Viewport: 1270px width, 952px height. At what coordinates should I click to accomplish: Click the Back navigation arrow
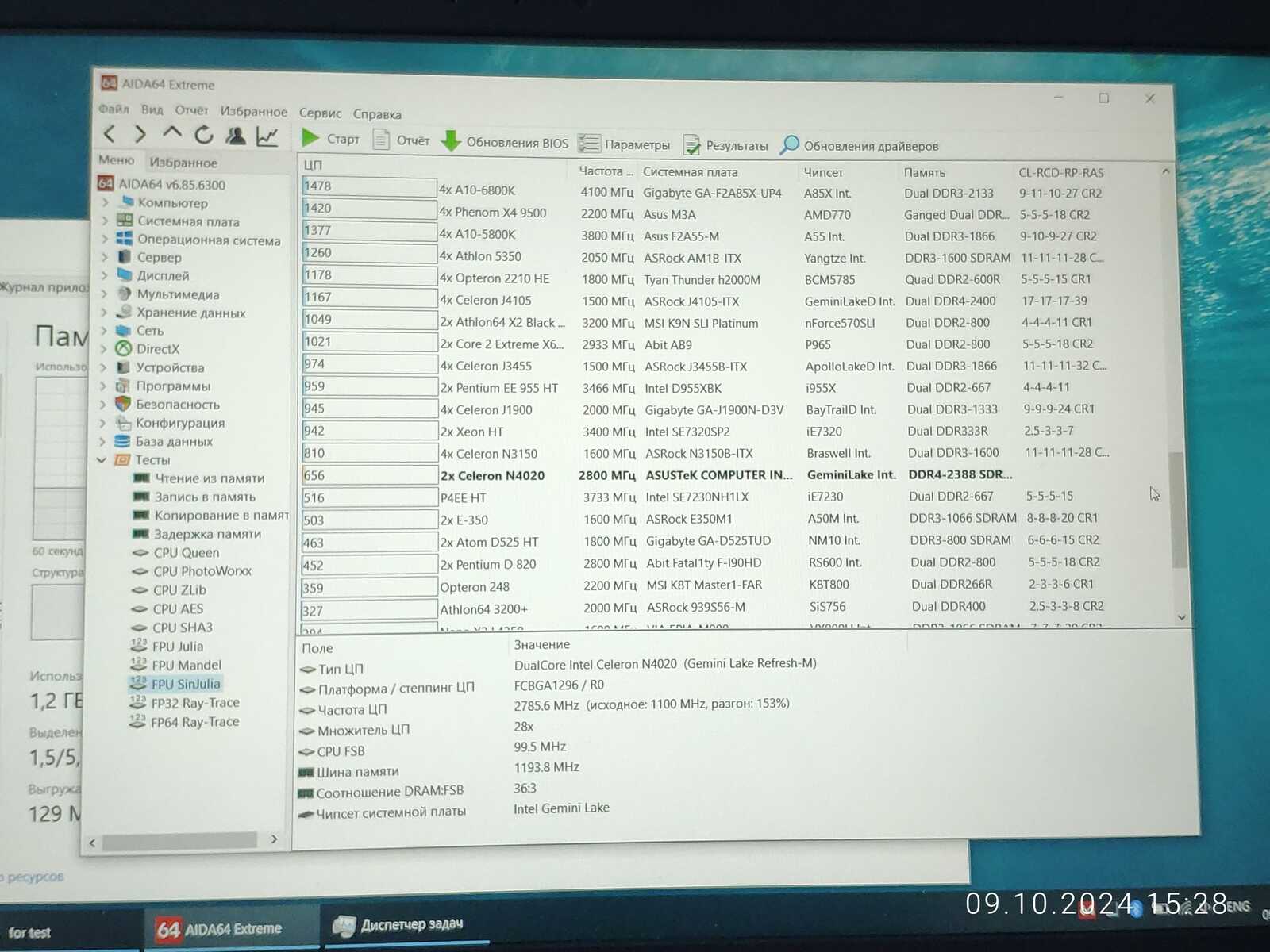(x=110, y=134)
